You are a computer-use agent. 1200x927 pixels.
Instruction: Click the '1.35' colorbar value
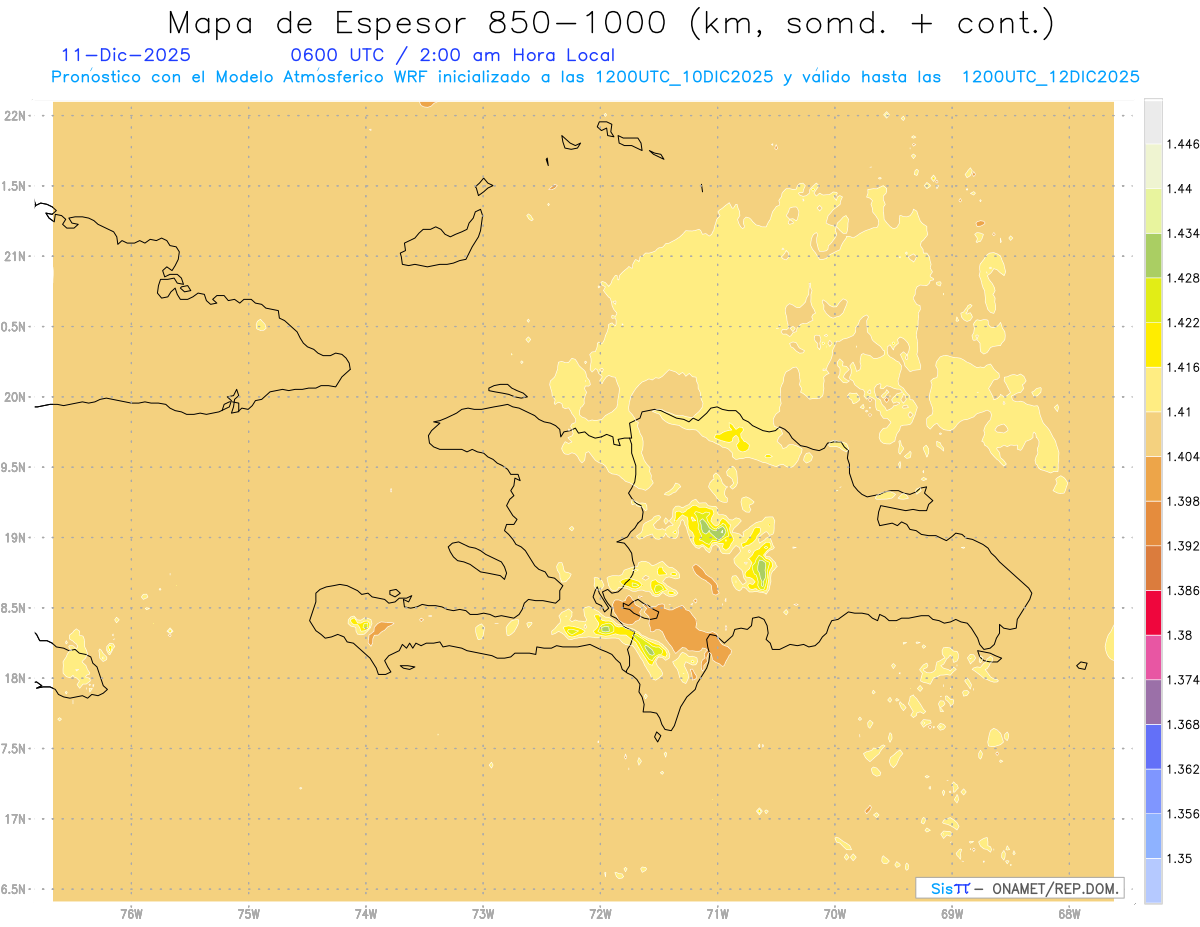coord(1179,858)
